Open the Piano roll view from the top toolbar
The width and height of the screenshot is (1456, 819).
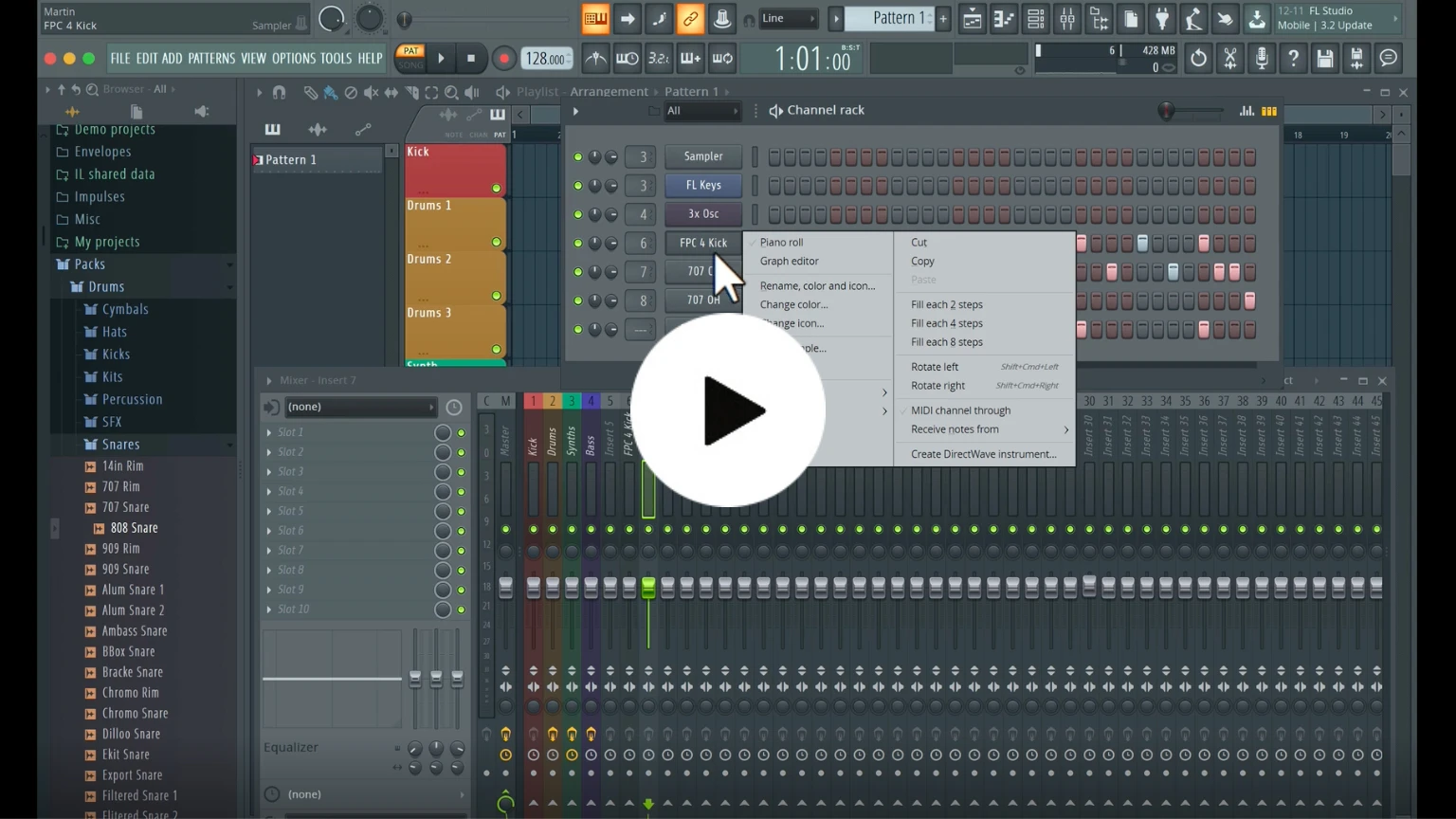(x=1004, y=18)
